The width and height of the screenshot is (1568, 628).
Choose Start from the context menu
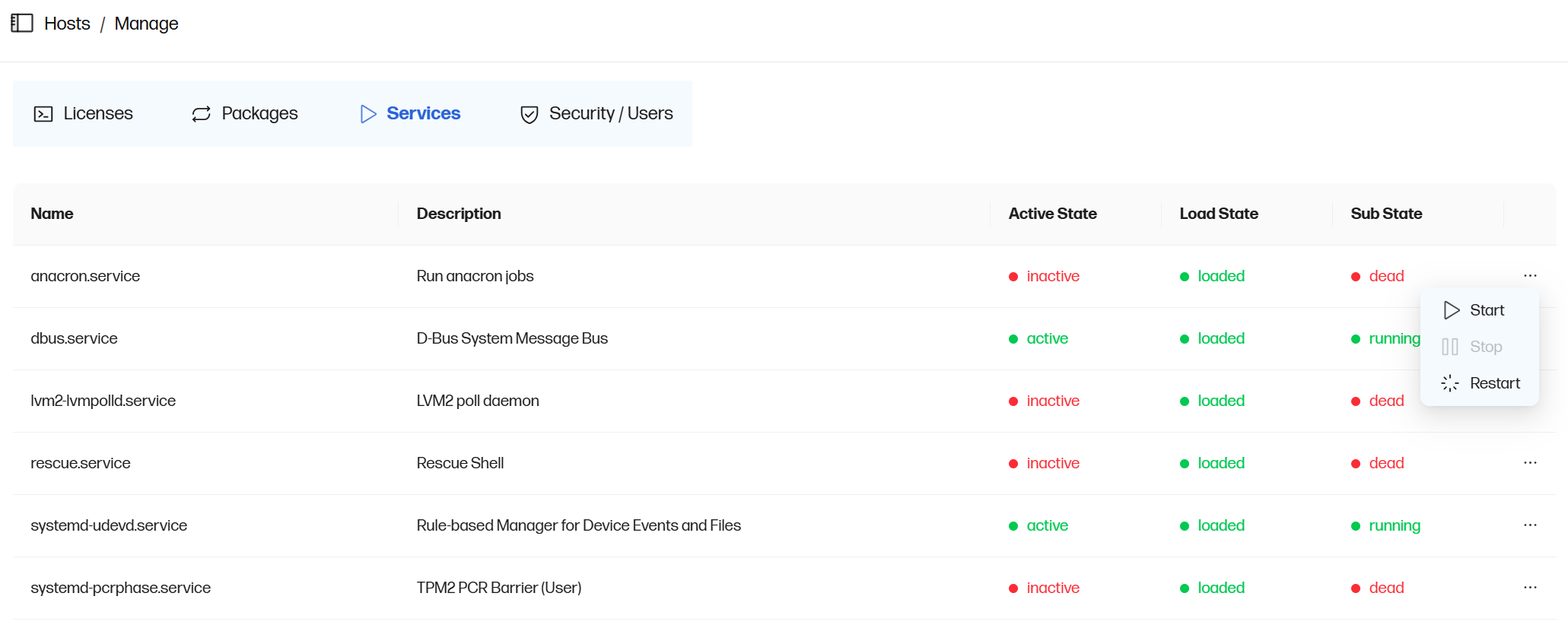pyautogui.click(x=1487, y=310)
